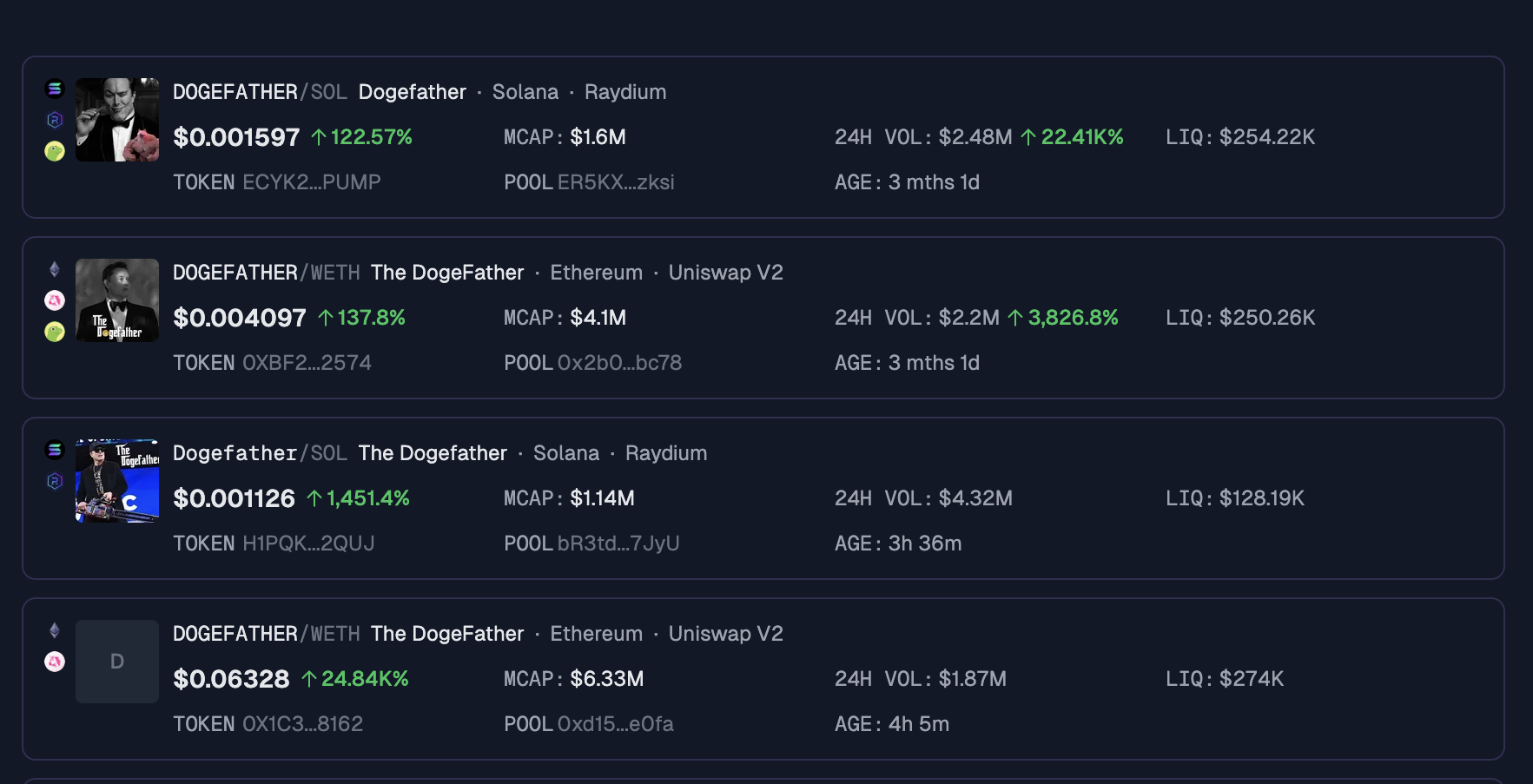The width and height of the screenshot is (1533, 784).
Task: Click token address H1PQK...2QUJ
Action: [308, 544]
